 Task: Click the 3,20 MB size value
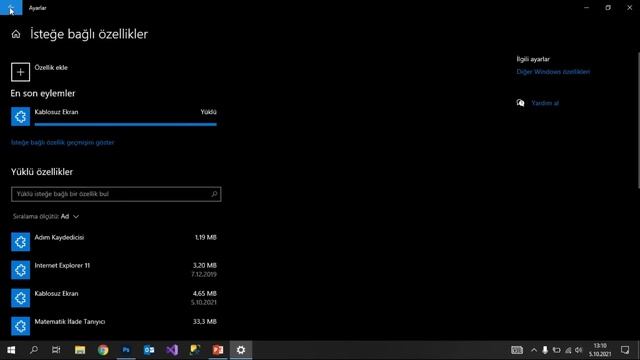[x=205, y=266]
